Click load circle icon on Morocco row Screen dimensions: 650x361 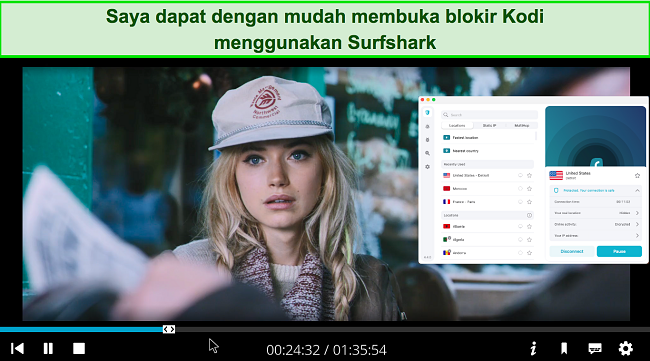pyautogui.click(x=520, y=189)
